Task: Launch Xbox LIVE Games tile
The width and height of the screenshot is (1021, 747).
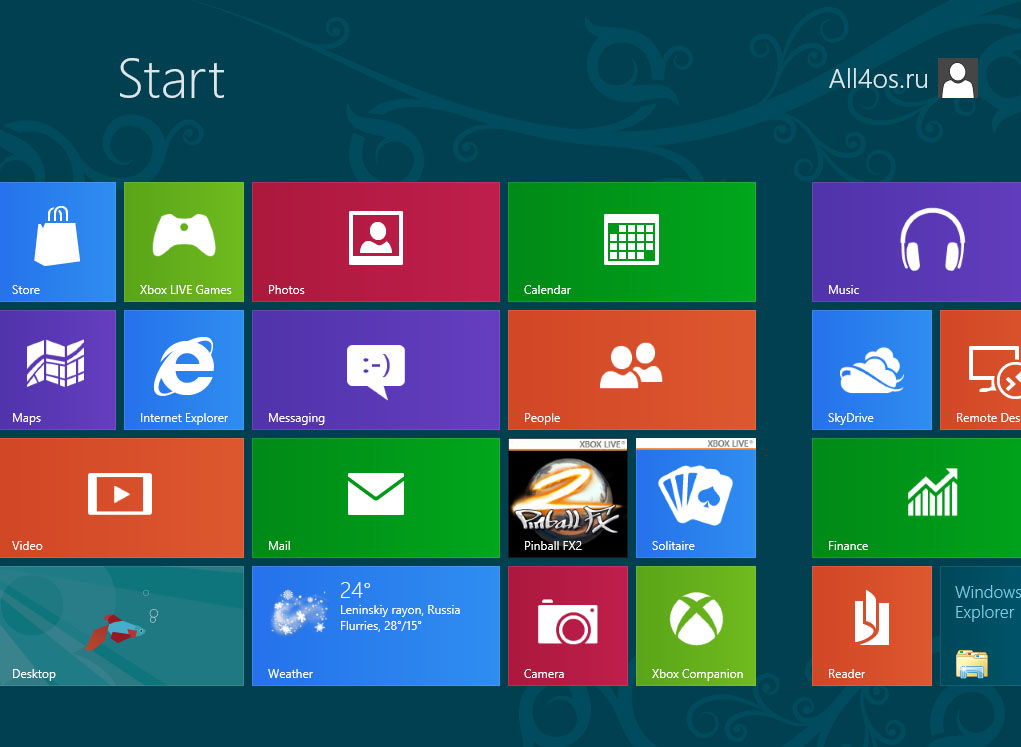Action: [184, 242]
